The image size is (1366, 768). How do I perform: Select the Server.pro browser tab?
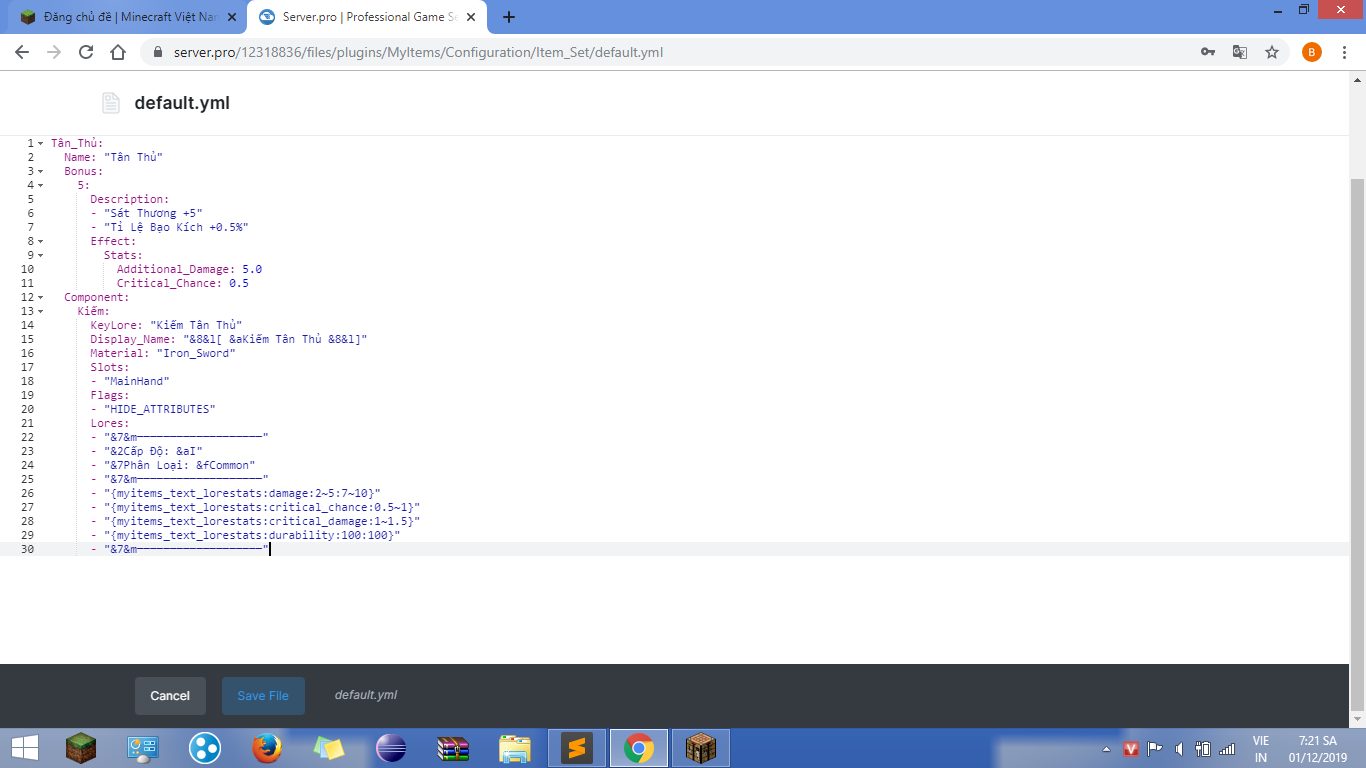pos(365,17)
